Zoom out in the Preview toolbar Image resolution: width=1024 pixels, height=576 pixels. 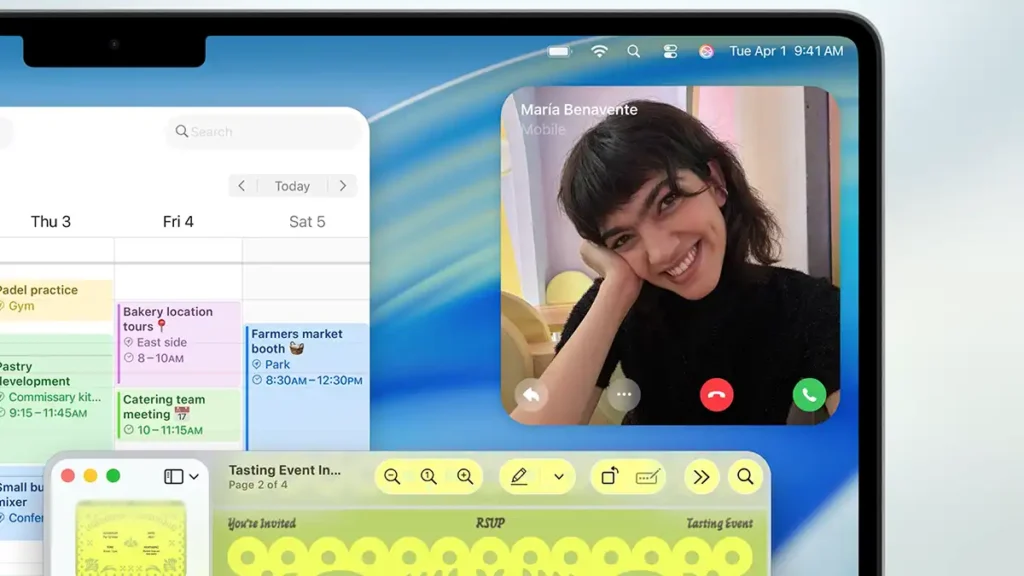coord(392,477)
